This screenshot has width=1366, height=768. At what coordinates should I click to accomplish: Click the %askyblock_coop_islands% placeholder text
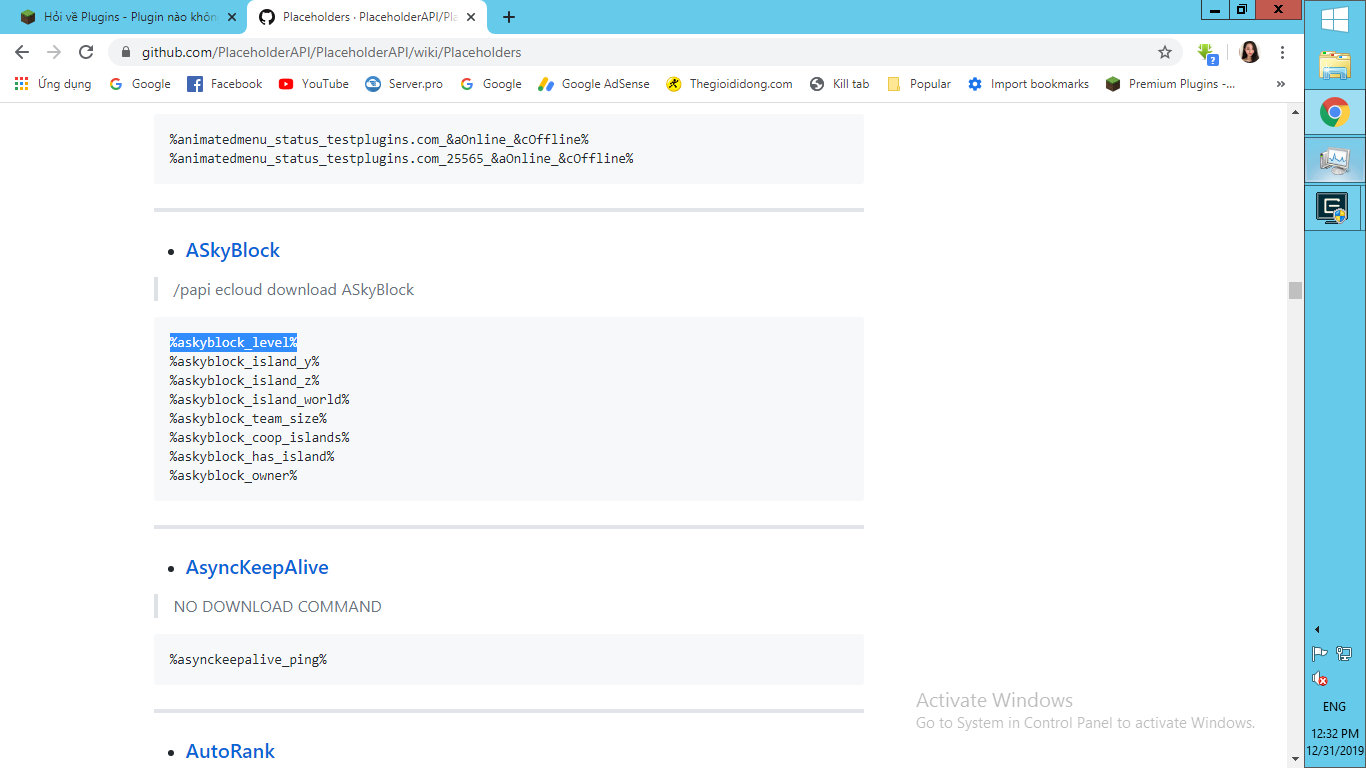click(x=259, y=437)
